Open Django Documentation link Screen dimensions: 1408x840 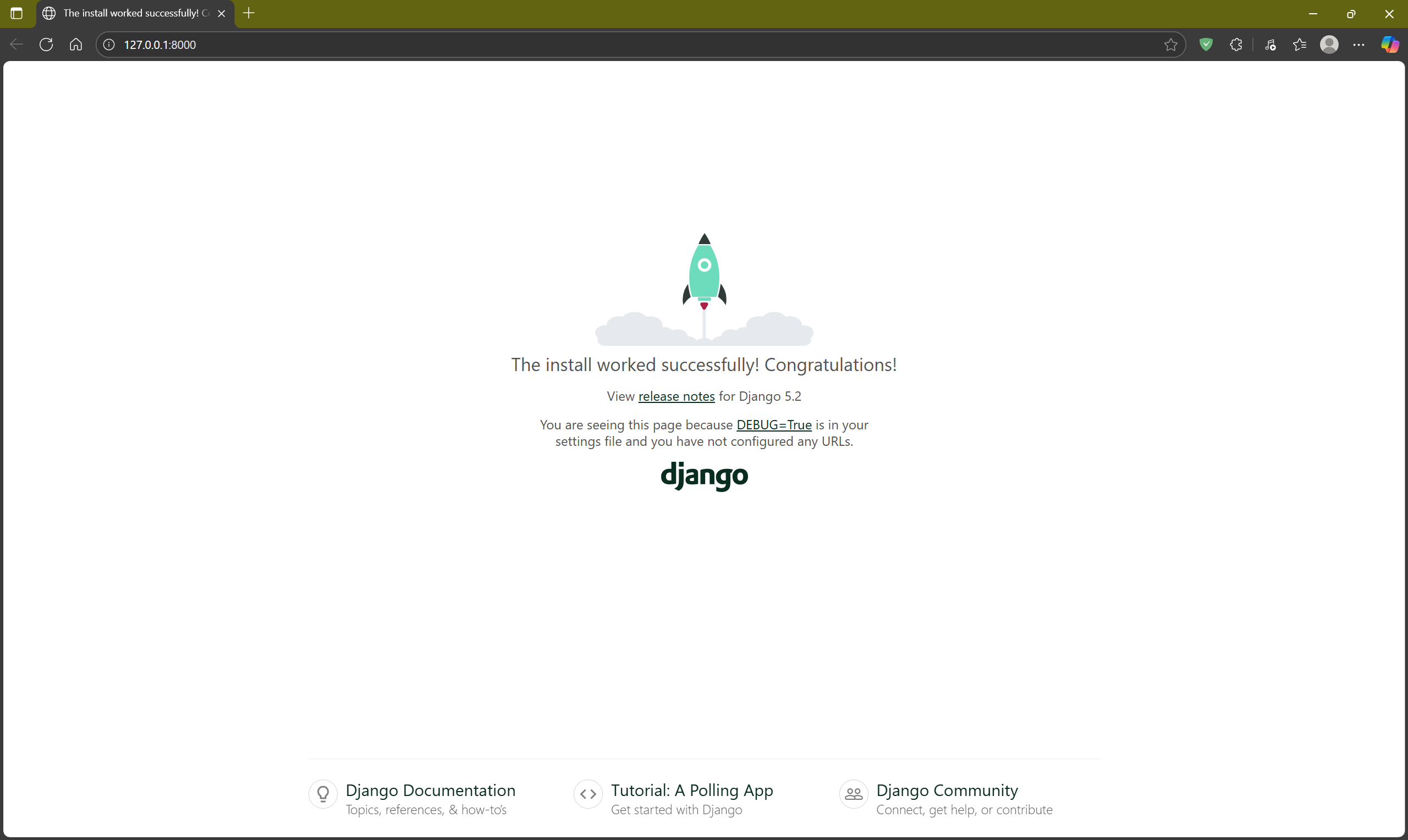[430, 790]
